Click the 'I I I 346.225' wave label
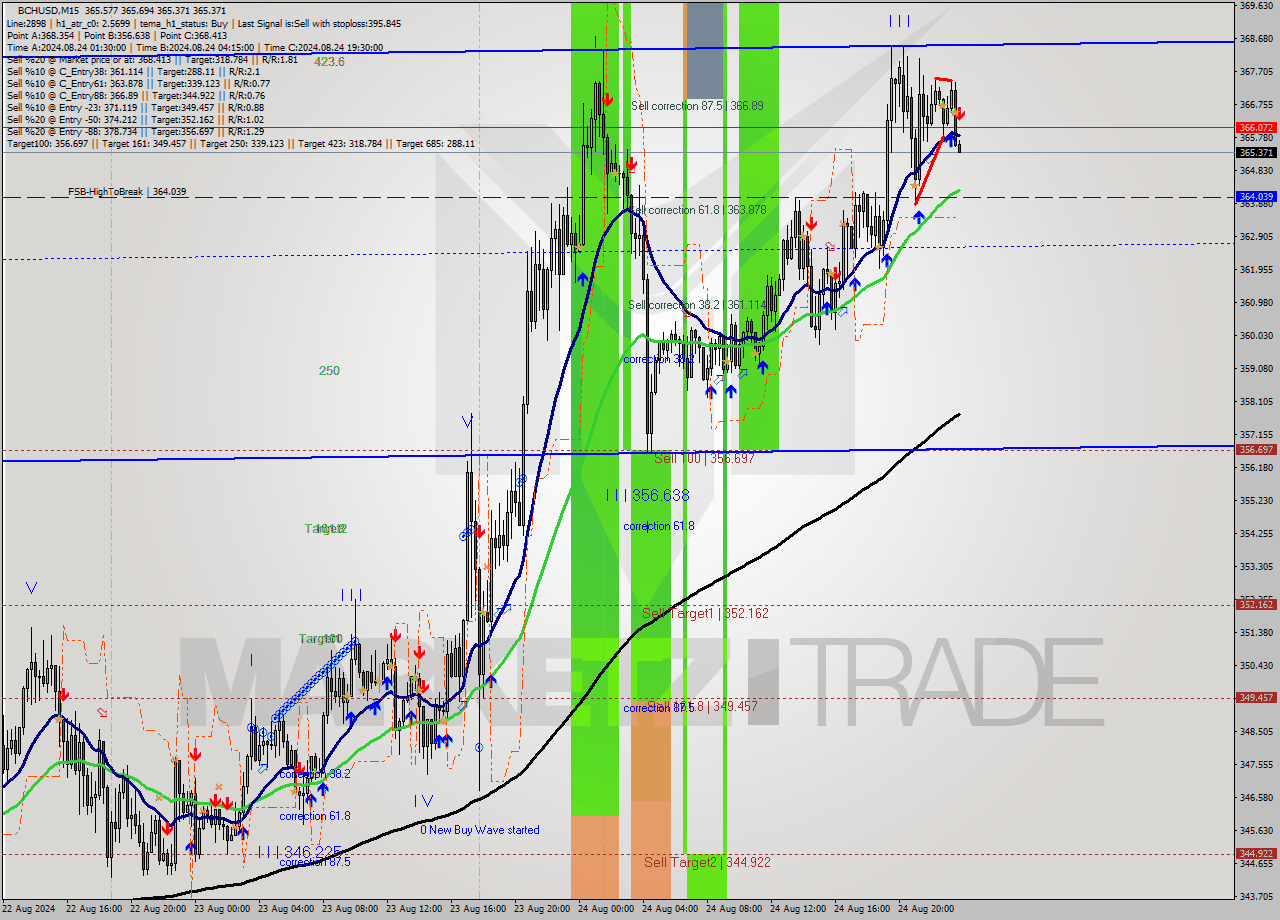This screenshot has height=920, width=1280. pos(299,852)
